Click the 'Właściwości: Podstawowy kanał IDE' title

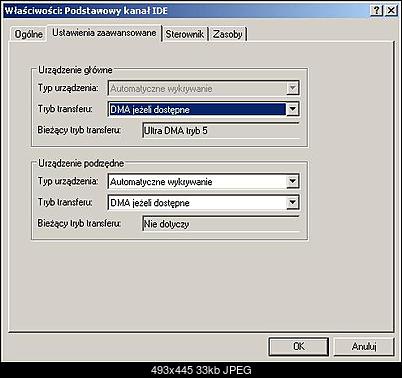click(x=86, y=11)
